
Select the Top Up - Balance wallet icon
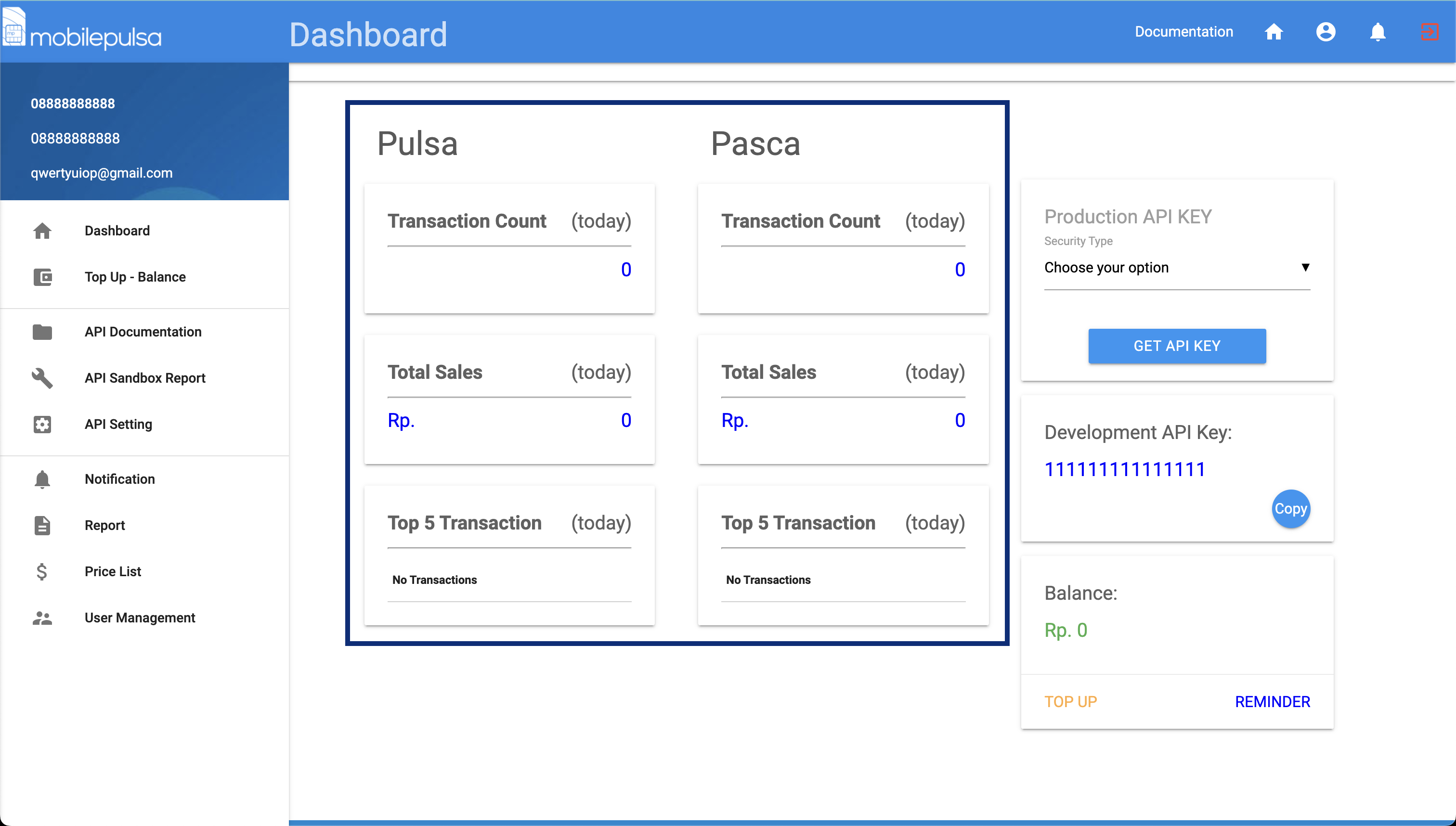click(42, 277)
